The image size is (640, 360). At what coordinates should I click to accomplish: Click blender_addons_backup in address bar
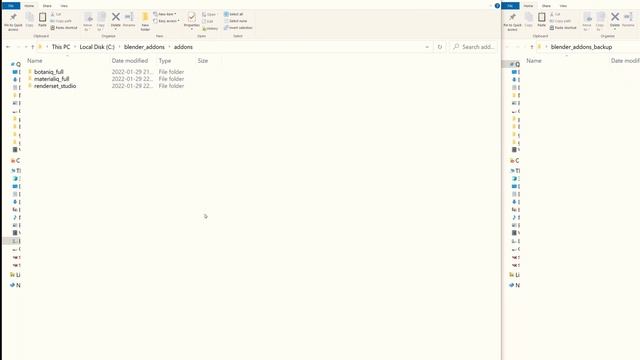(x=581, y=47)
